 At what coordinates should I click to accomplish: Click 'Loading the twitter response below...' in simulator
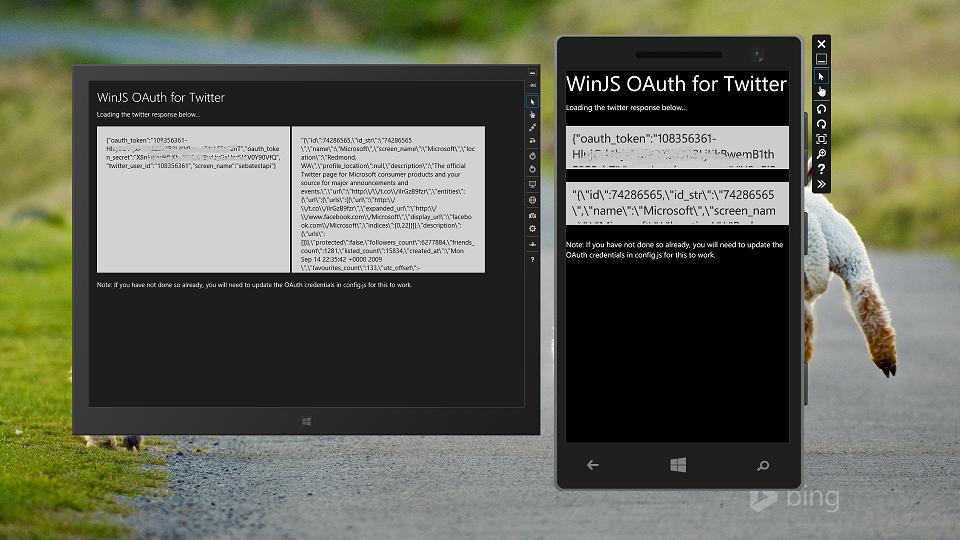coord(148,114)
